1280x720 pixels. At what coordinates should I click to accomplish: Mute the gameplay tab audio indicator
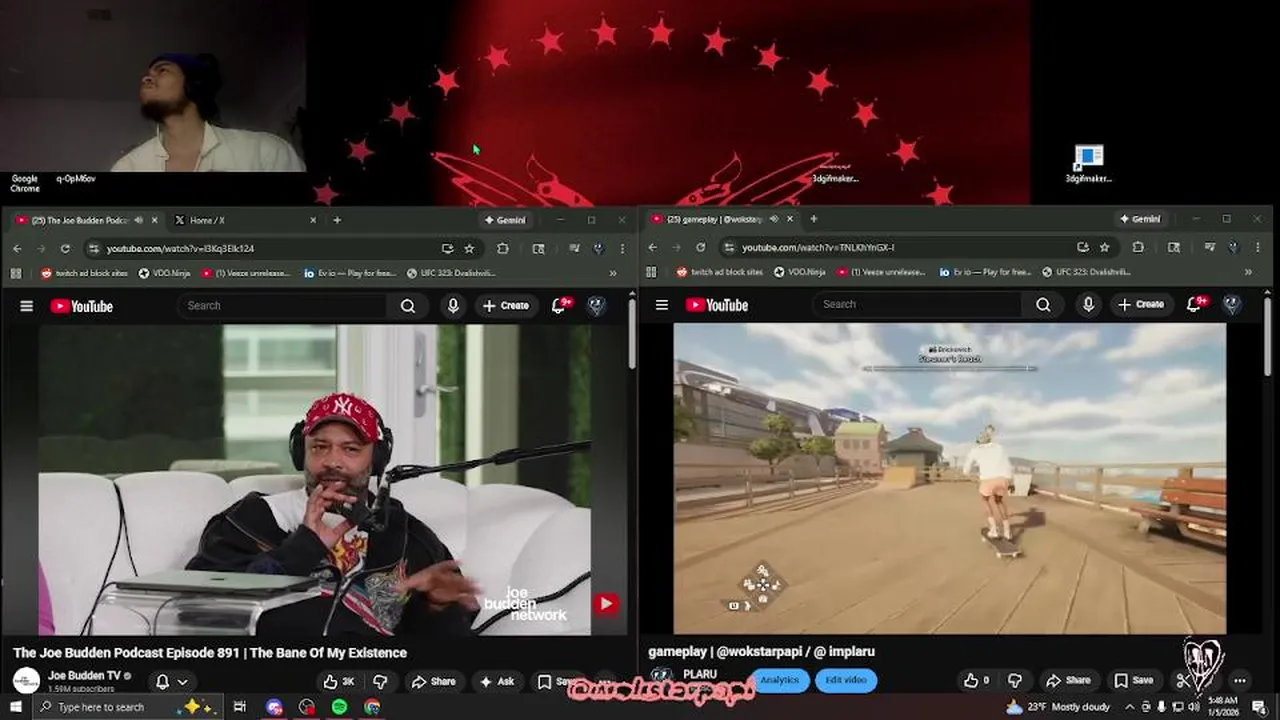pos(774,219)
